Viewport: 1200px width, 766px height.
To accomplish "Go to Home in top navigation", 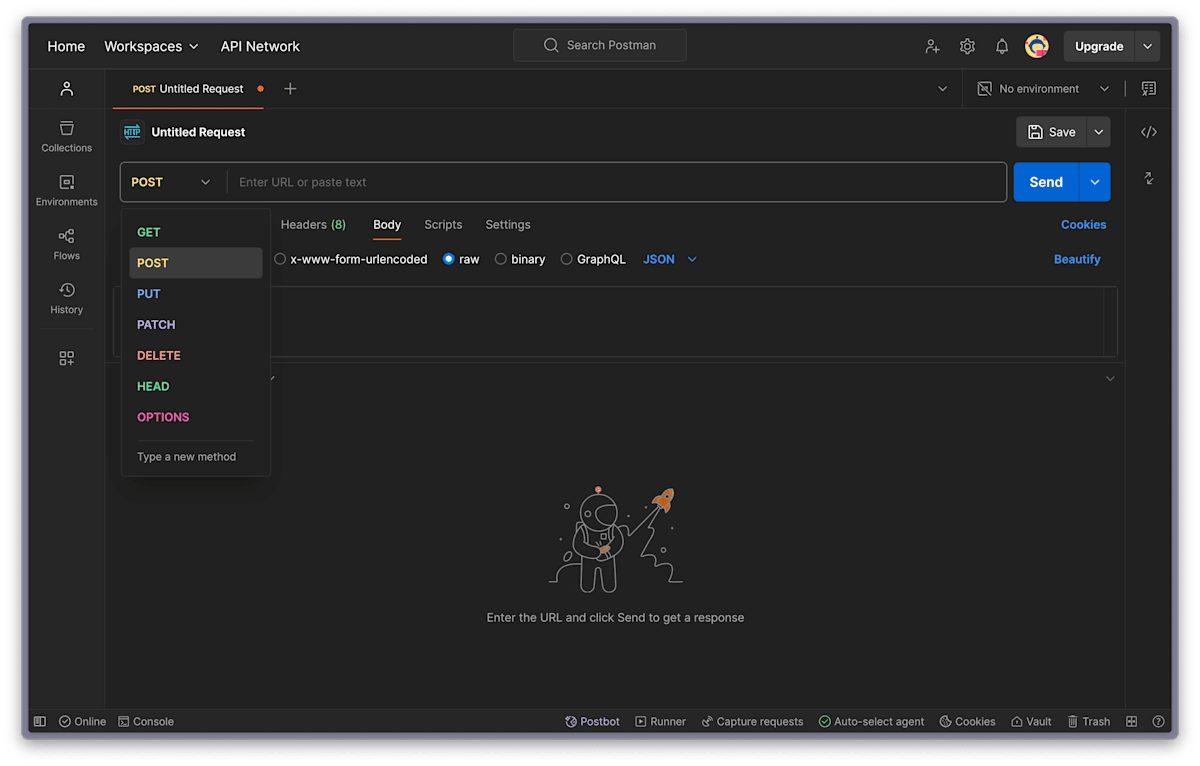I will [66, 46].
